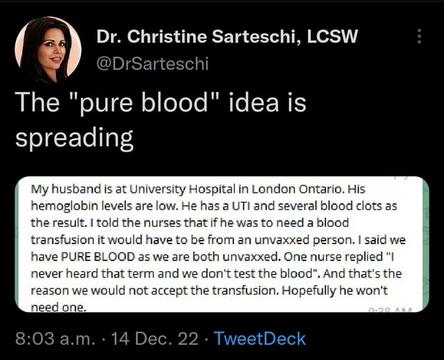Click "PURE BLOOD" inside the attached message
444x360 pixels.
click(98, 257)
